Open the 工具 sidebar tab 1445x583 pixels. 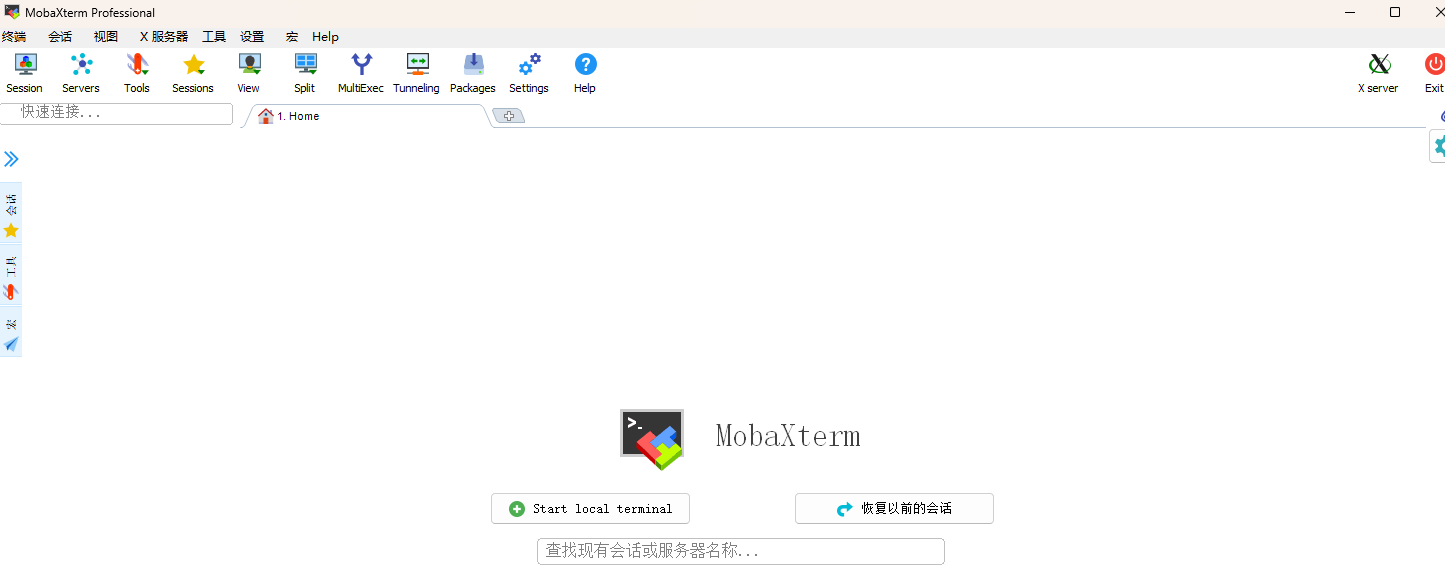[x=11, y=275]
